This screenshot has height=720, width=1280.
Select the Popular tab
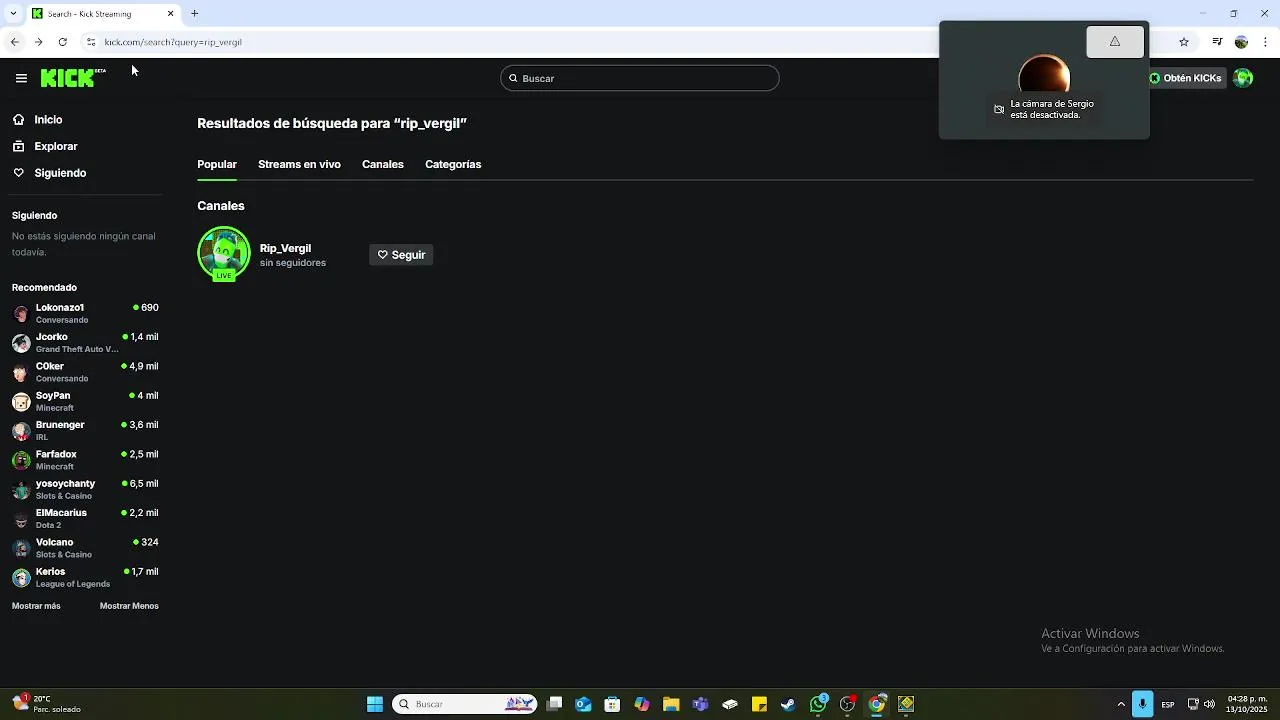217,164
